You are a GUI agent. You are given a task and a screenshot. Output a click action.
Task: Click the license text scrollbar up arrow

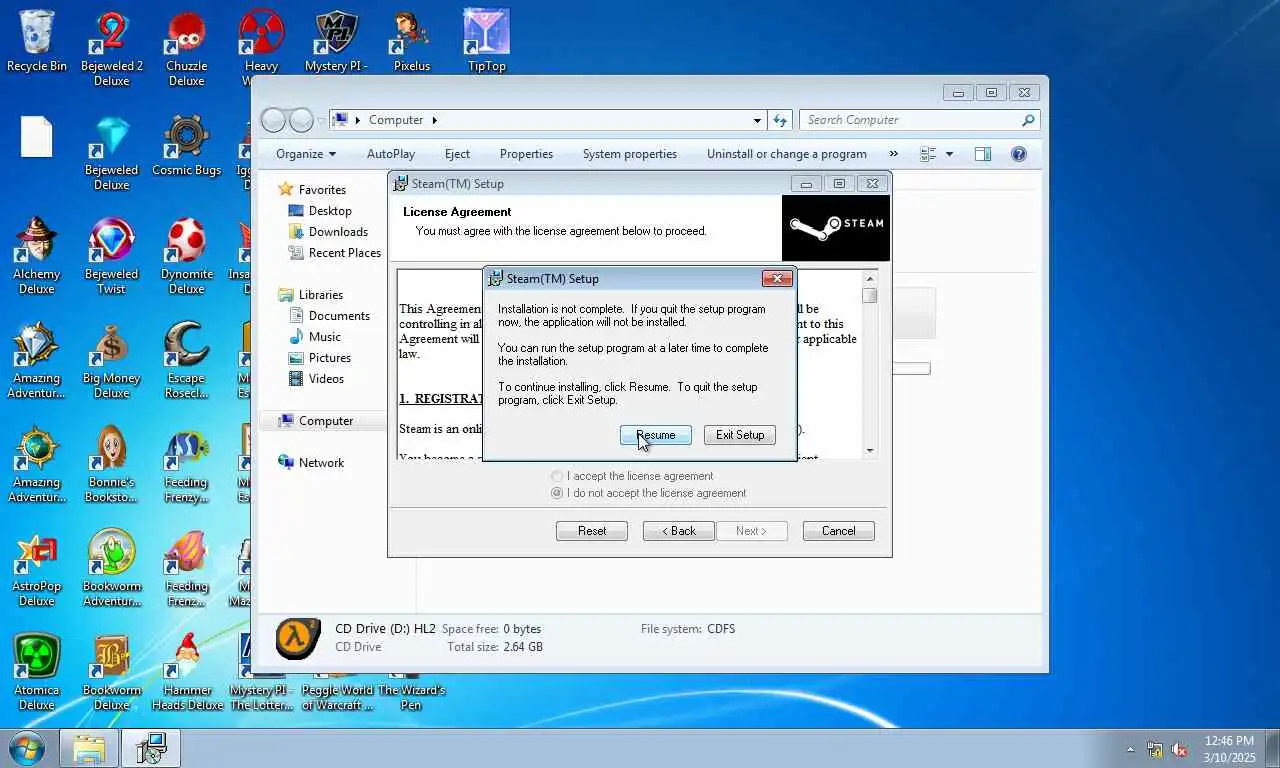coord(869,279)
